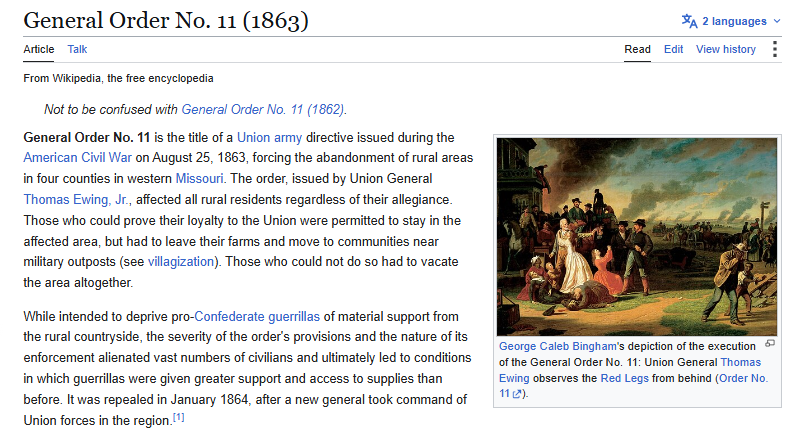This screenshot has width=792, height=439.
Task: Open the Order No. 11 external link in the caption
Action: 633,386
